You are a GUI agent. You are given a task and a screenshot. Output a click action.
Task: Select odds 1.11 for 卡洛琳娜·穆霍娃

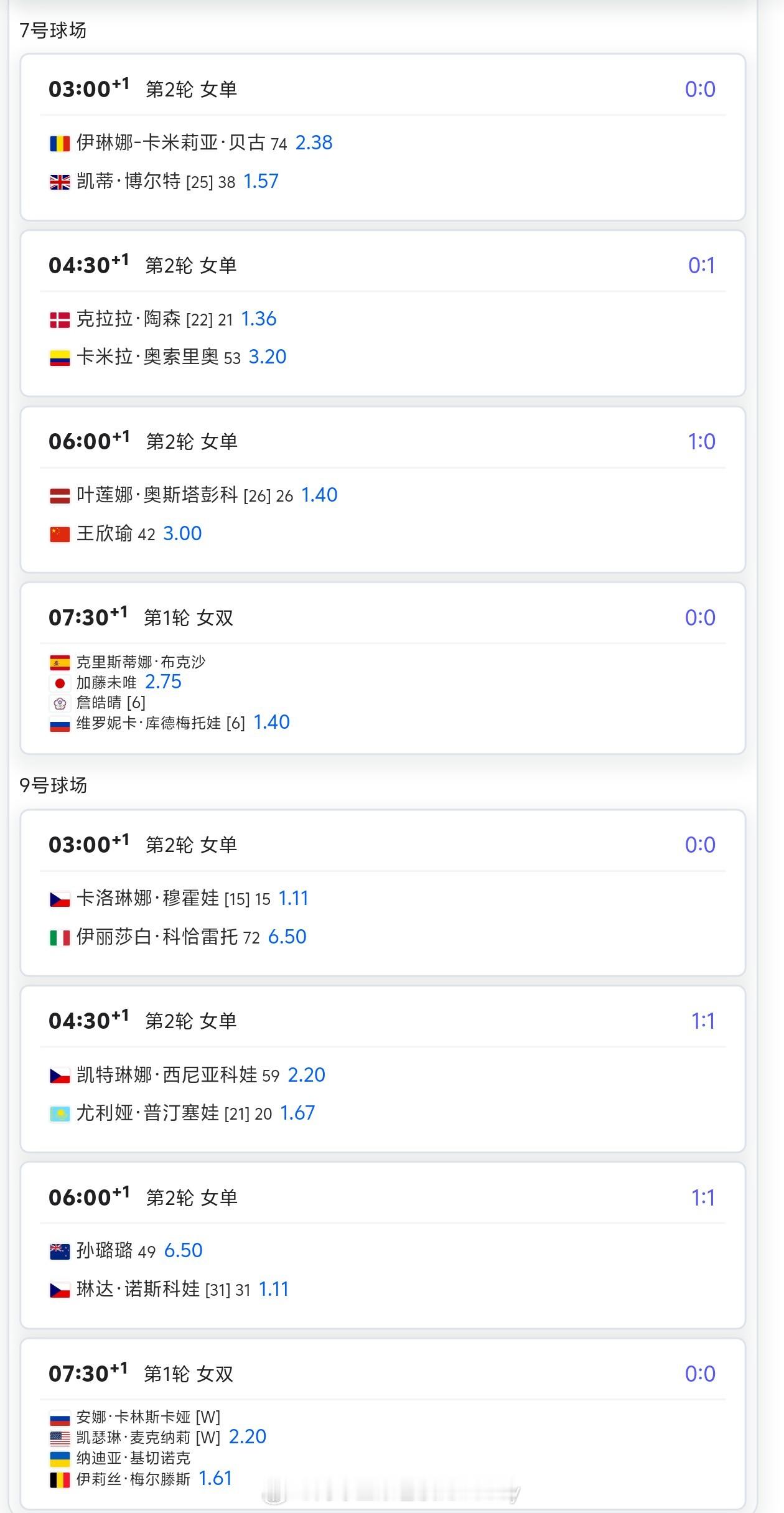[293, 898]
